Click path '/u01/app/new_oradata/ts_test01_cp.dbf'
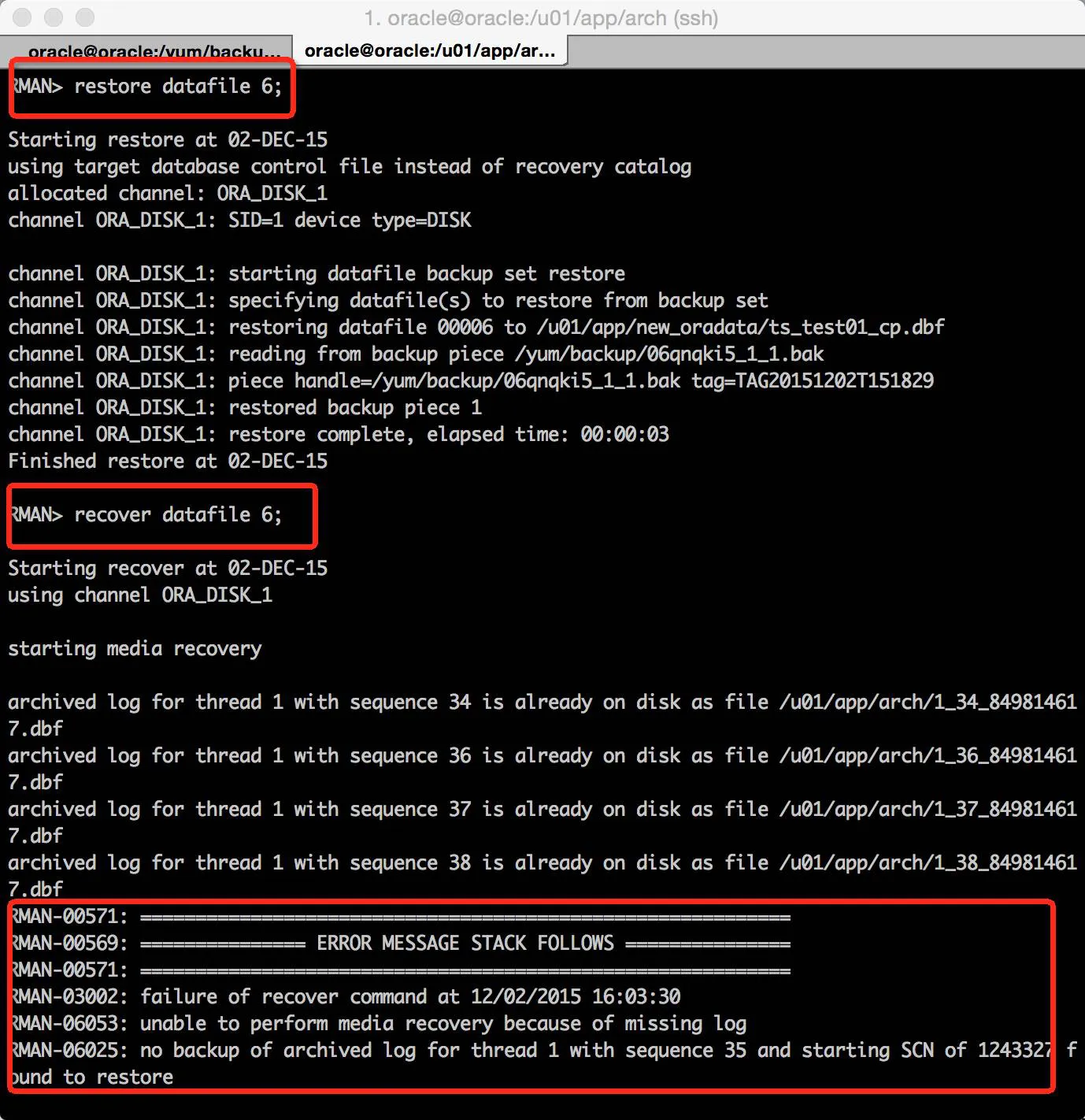1085x1120 pixels. tap(740, 328)
